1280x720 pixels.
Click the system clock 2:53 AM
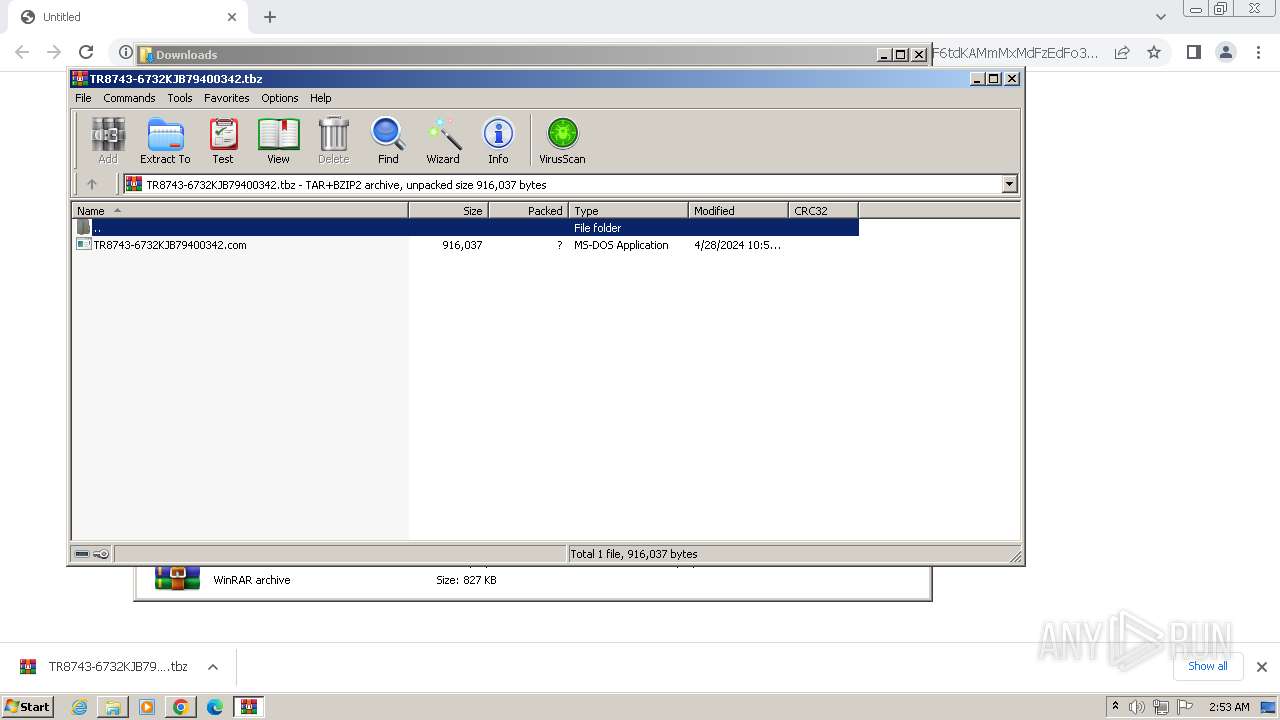[x=1229, y=707]
